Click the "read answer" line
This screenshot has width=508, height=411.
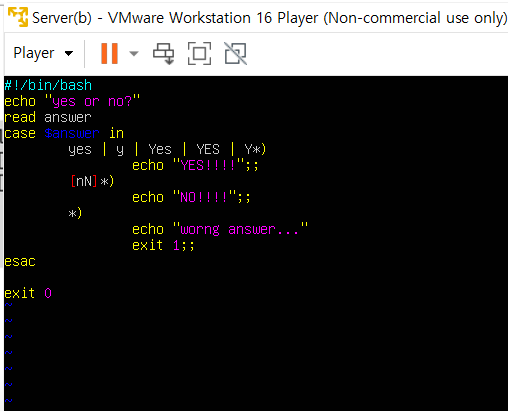pos(48,117)
